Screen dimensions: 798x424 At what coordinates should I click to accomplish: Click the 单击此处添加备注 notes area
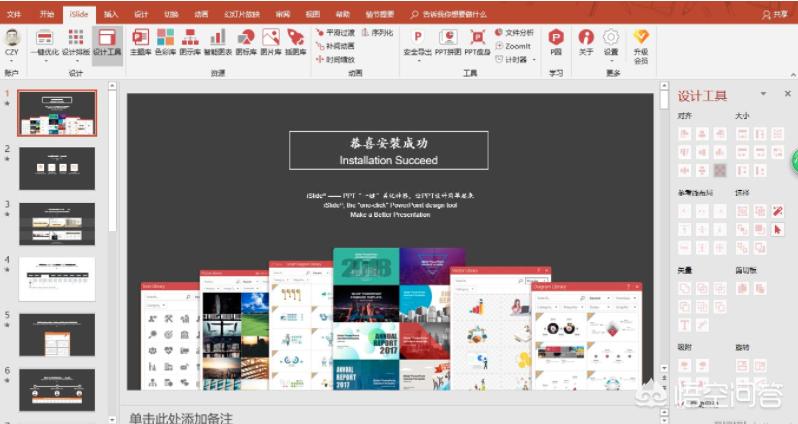[x=181, y=417]
